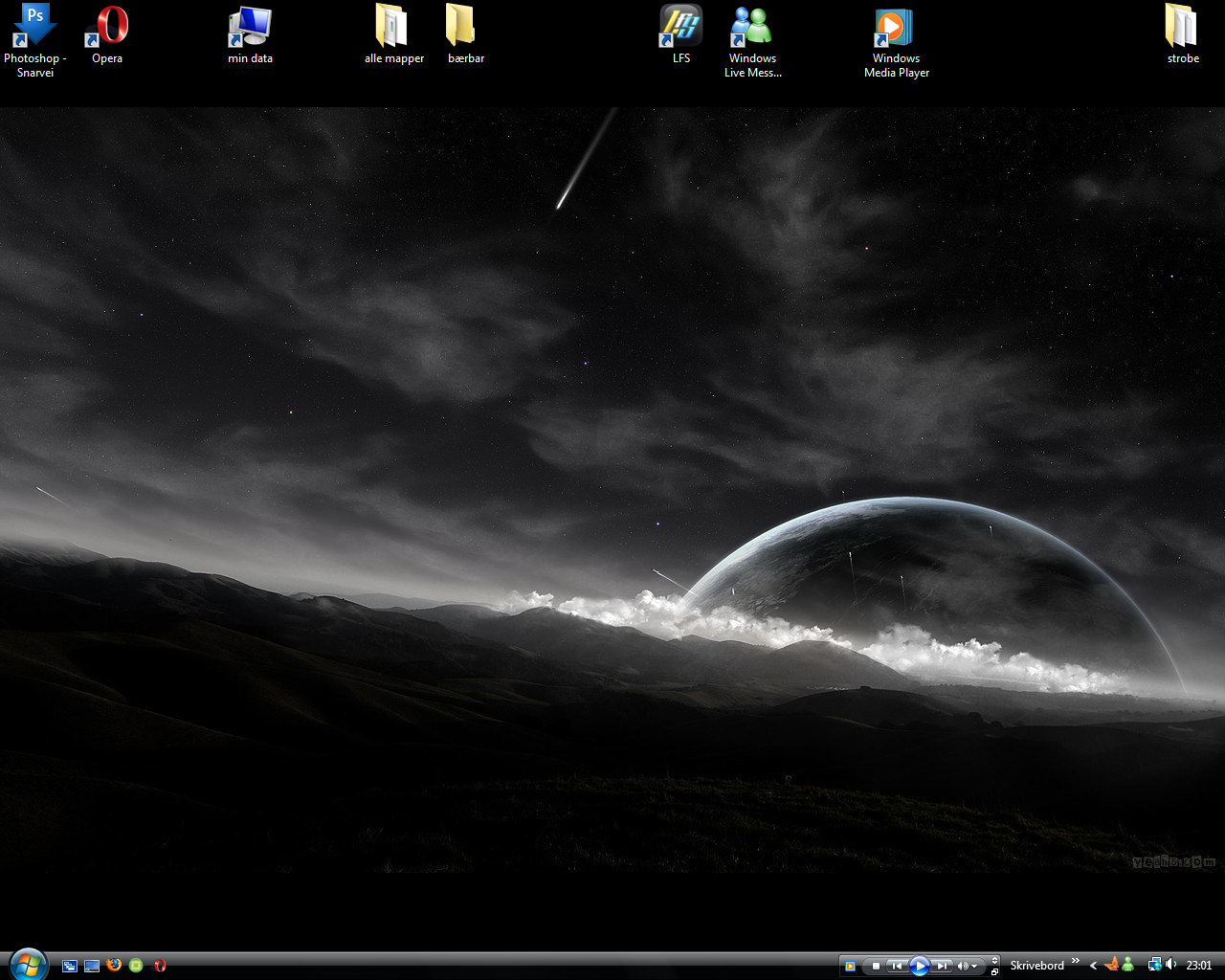Select the Windows Live Messenger shortcut
The width and height of the screenshot is (1225, 980).
pyautogui.click(x=753, y=40)
